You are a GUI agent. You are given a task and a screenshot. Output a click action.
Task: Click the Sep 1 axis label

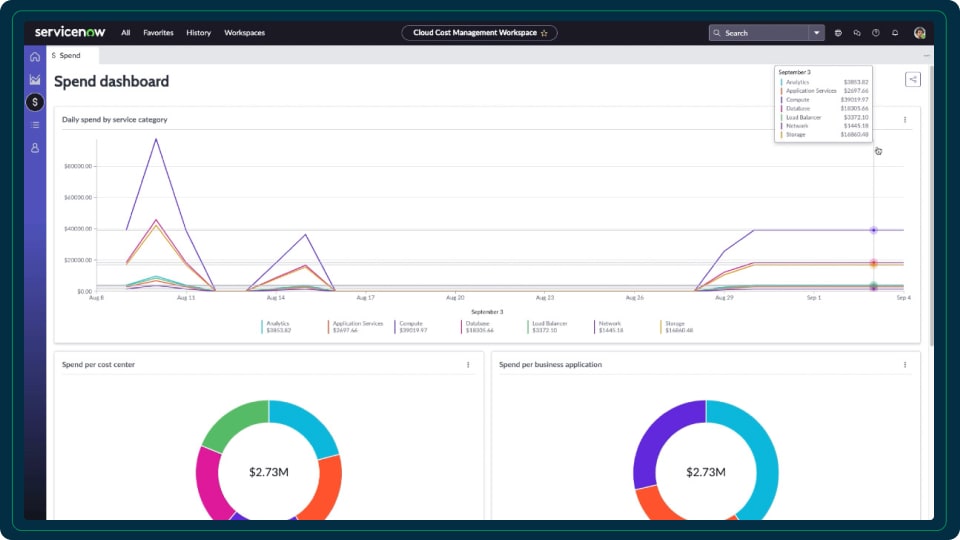click(x=814, y=298)
